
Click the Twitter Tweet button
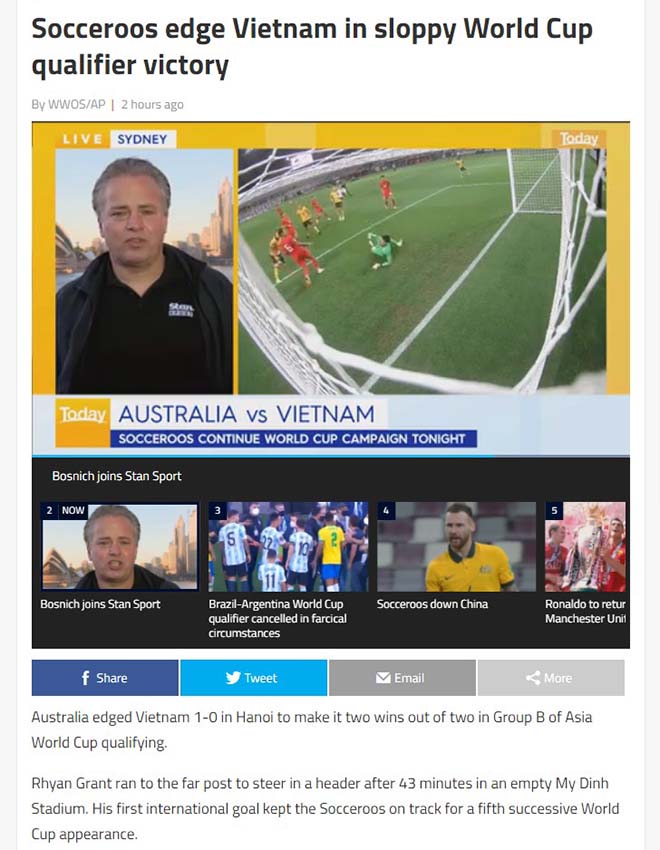coord(254,678)
